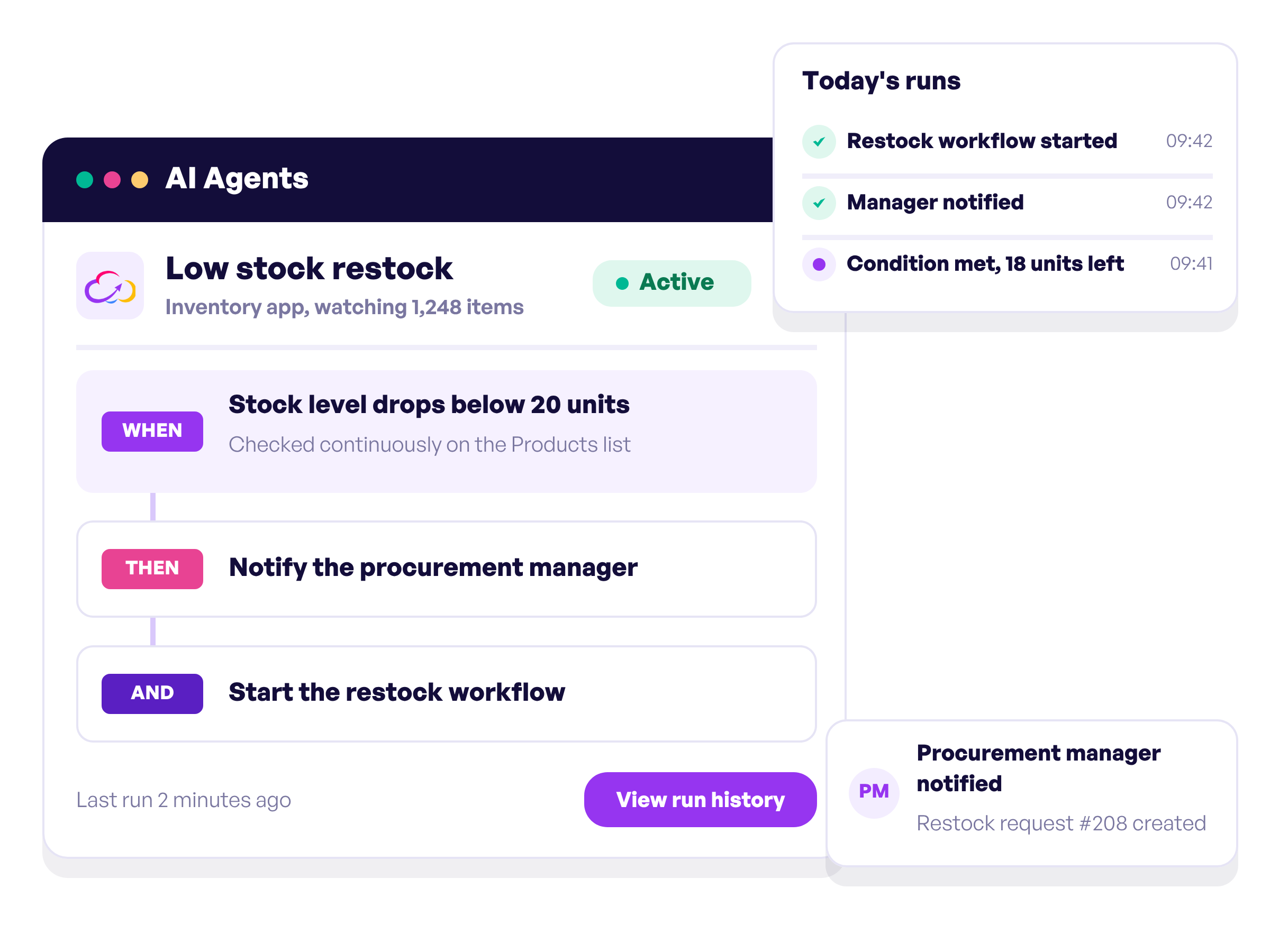Select the THEN action tag
The image size is (1270, 952).
point(152,569)
